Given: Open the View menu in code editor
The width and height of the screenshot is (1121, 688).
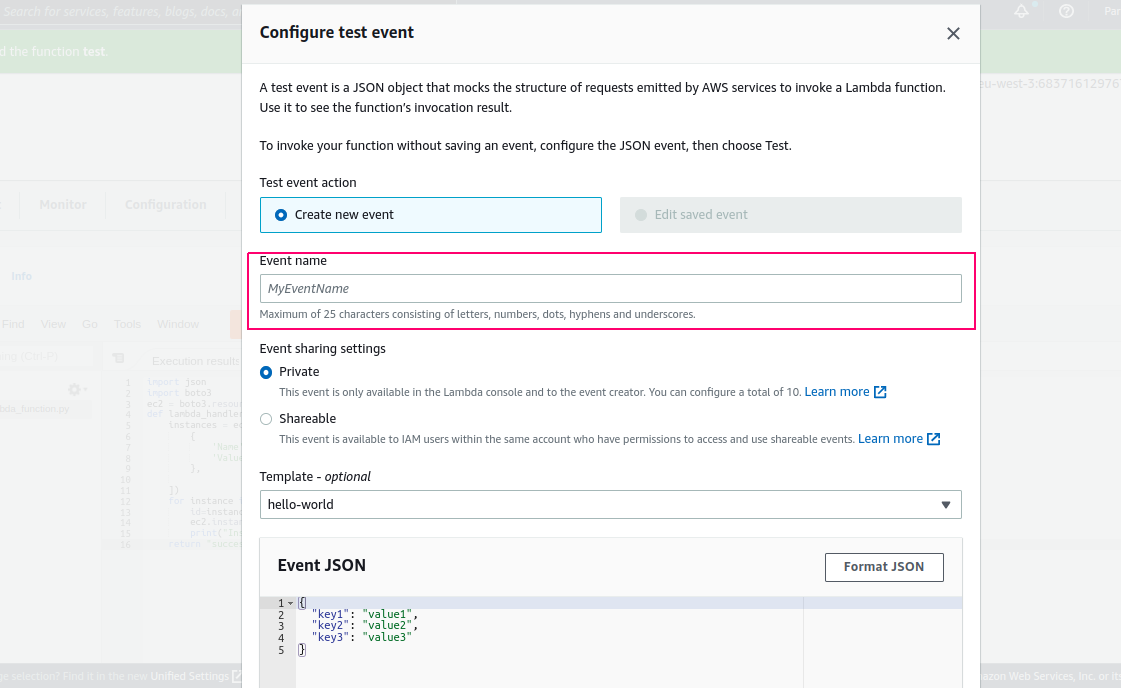Looking at the screenshot, I should tap(53, 324).
